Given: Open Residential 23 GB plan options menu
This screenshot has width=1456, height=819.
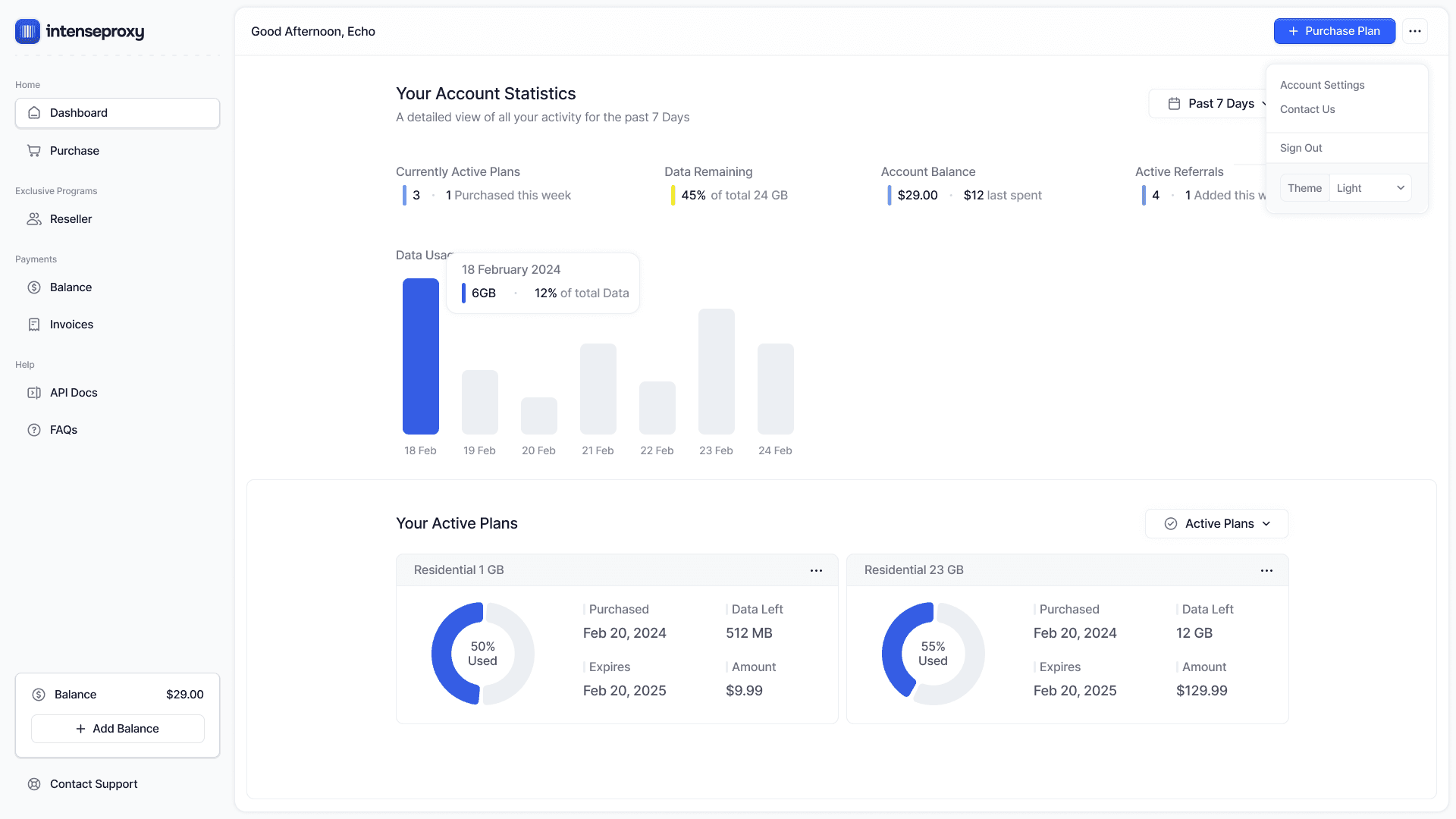Looking at the screenshot, I should [x=1266, y=570].
